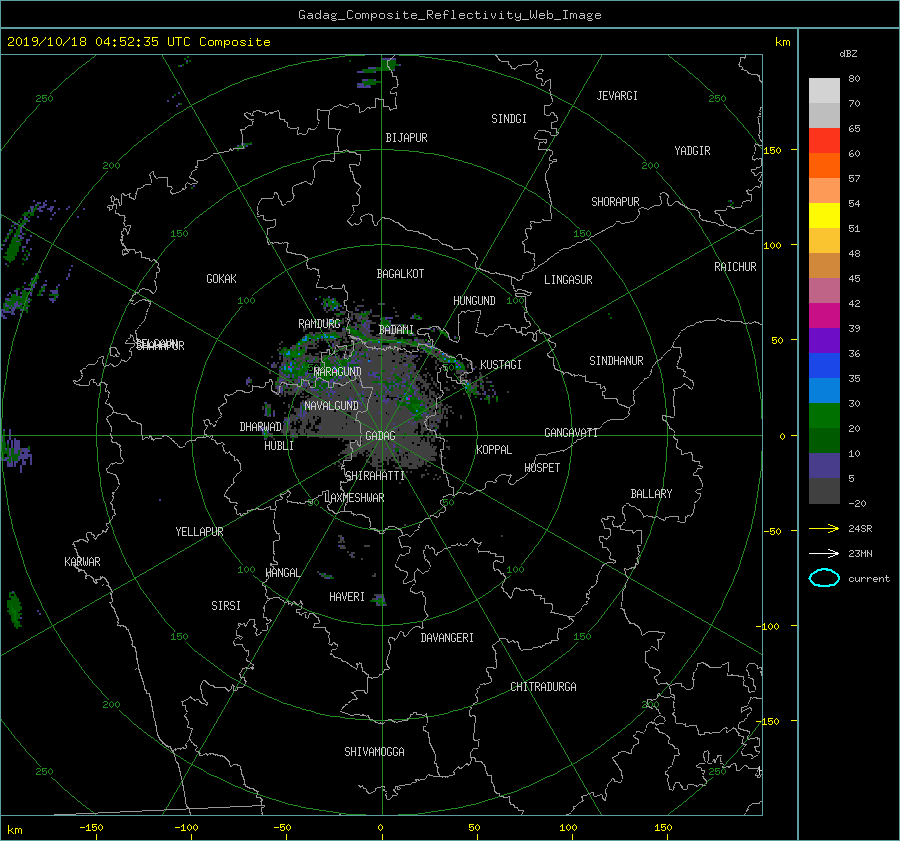Click the NAVALGUND city label
900x841 pixels.
pos(331,406)
